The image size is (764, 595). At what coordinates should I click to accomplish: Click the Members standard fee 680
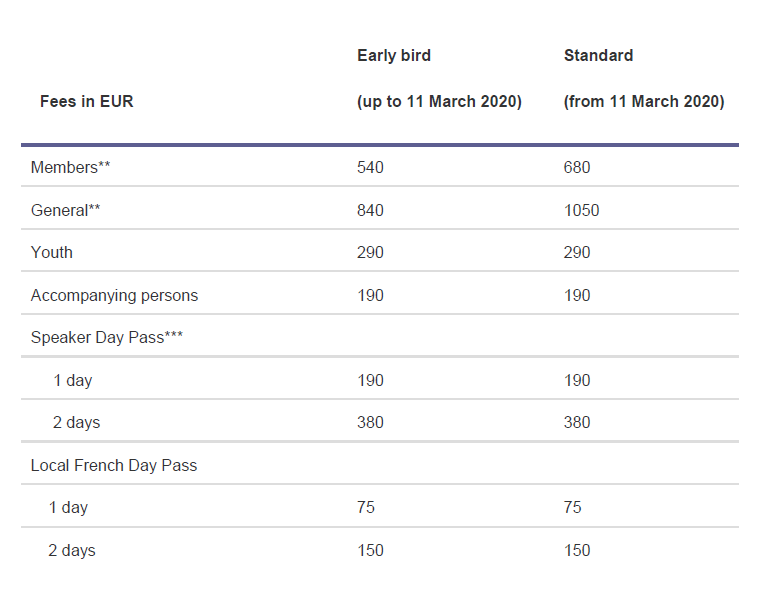tap(577, 167)
